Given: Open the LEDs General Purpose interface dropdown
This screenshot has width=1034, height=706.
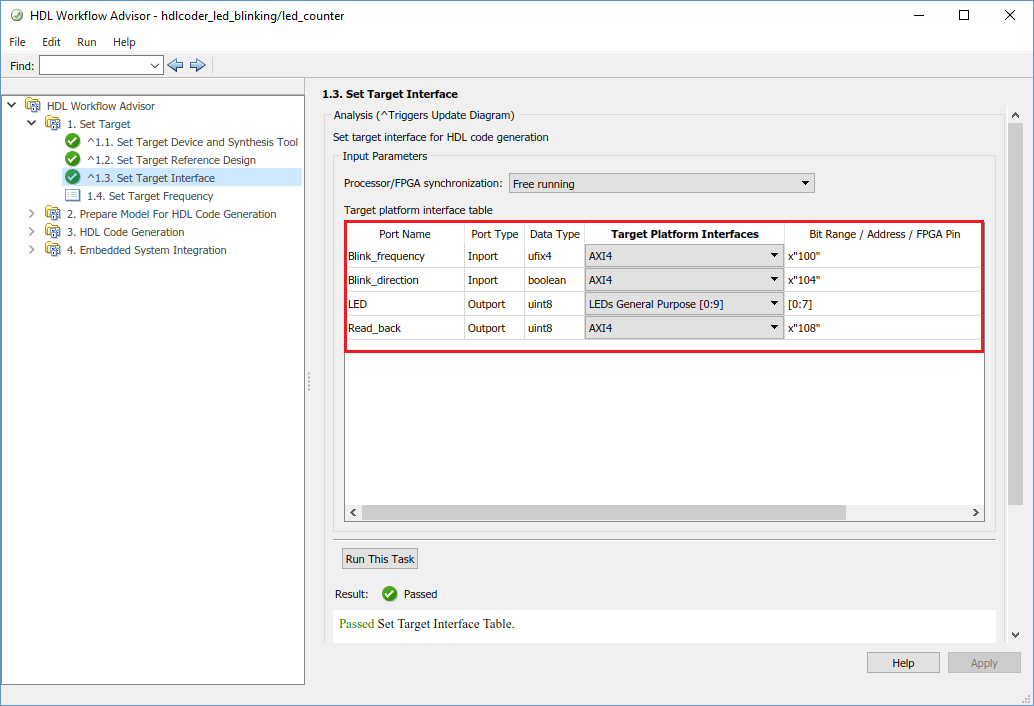Looking at the screenshot, I should point(684,304).
